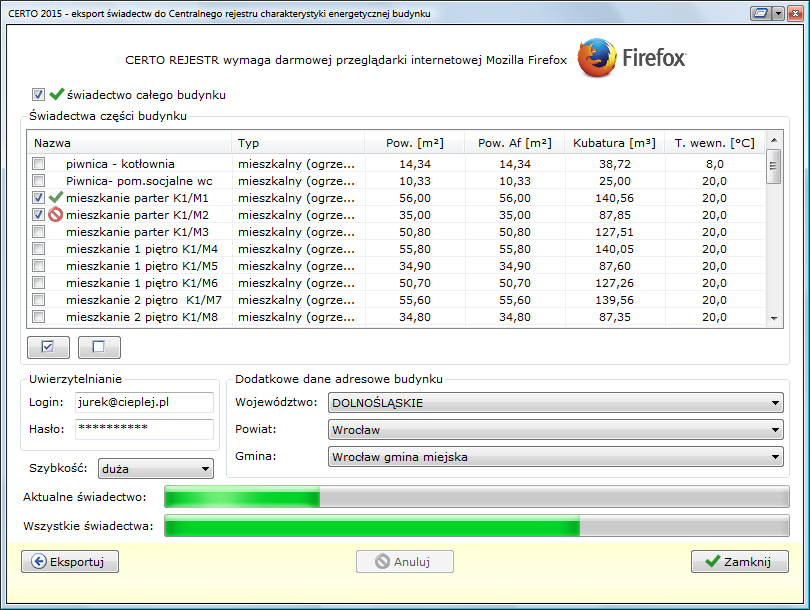Sort by Pow. [m²] column header
The image size is (810, 610).
(415, 143)
